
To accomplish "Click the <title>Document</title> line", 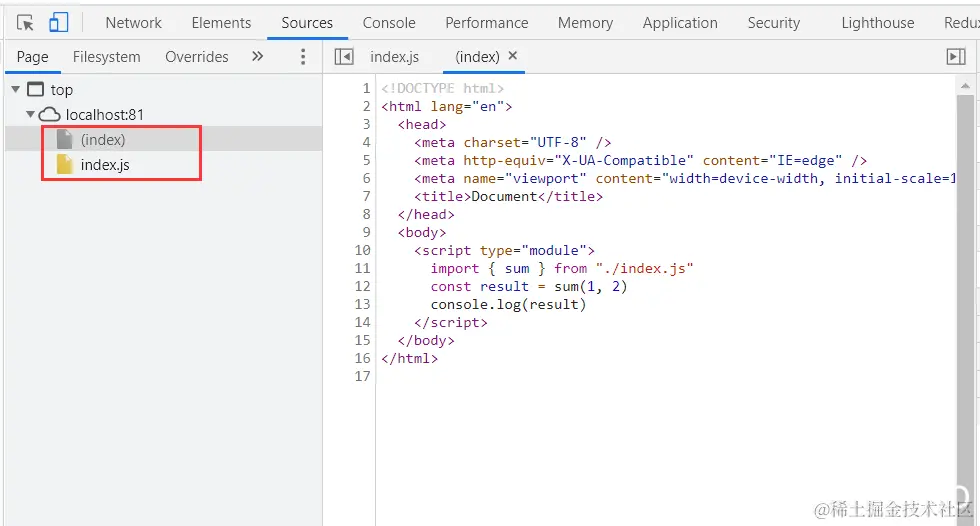I will pyautogui.click(x=508, y=197).
